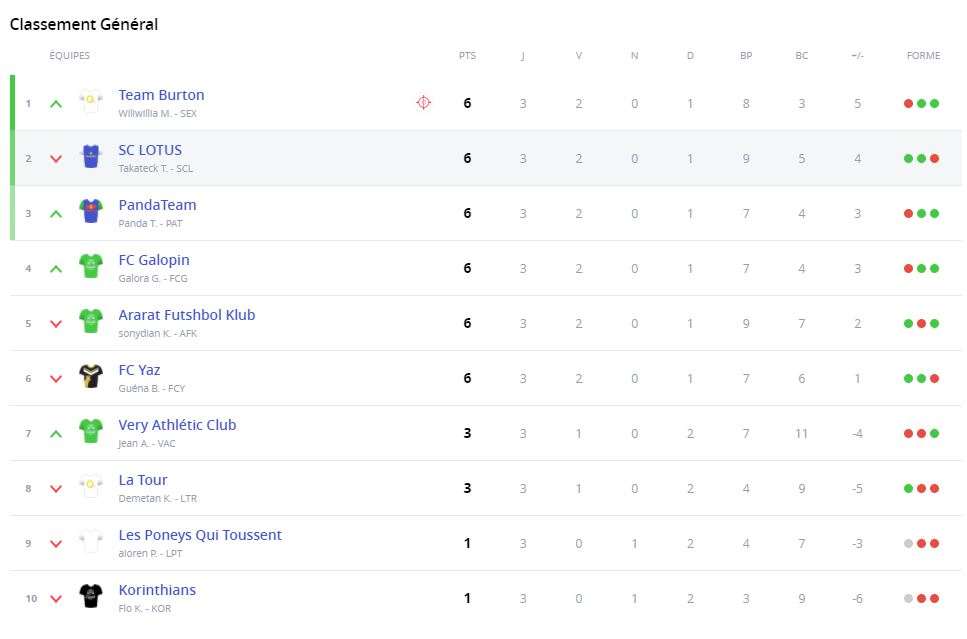Click FC Yaz black and yellow jersey
Screen dimensions: 967x639
pos(91,377)
